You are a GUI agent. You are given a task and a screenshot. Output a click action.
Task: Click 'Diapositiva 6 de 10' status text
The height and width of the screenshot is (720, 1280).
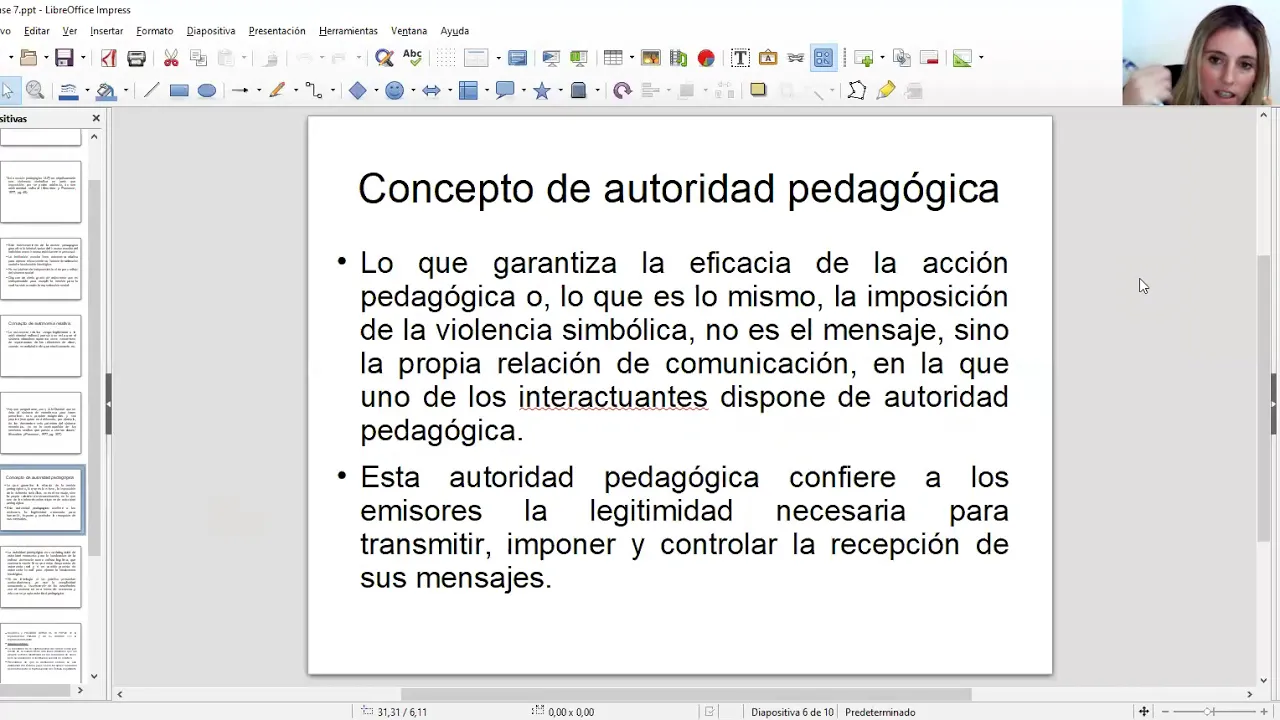792,712
